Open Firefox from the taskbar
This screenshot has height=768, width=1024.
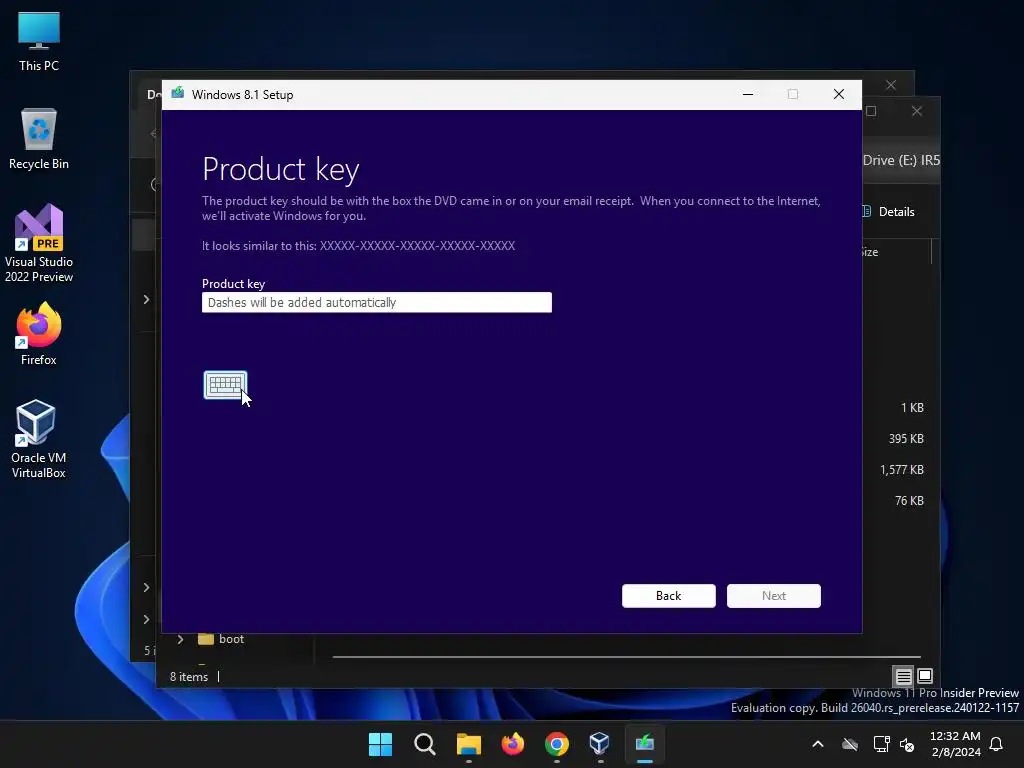click(513, 744)
